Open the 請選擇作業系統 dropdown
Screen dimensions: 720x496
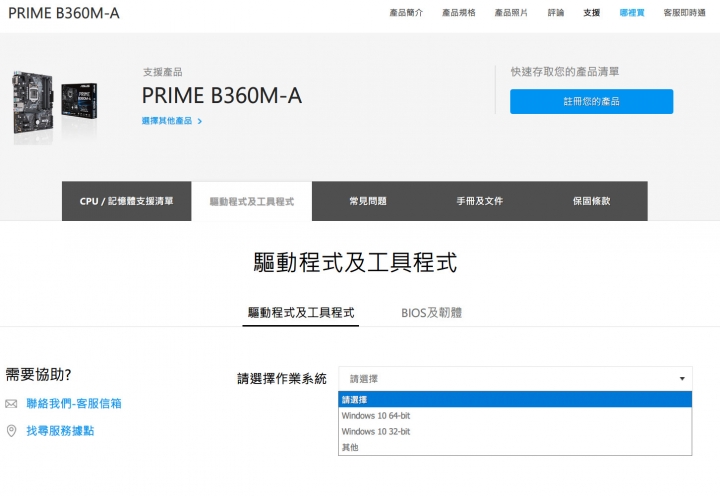coord(515,379)
